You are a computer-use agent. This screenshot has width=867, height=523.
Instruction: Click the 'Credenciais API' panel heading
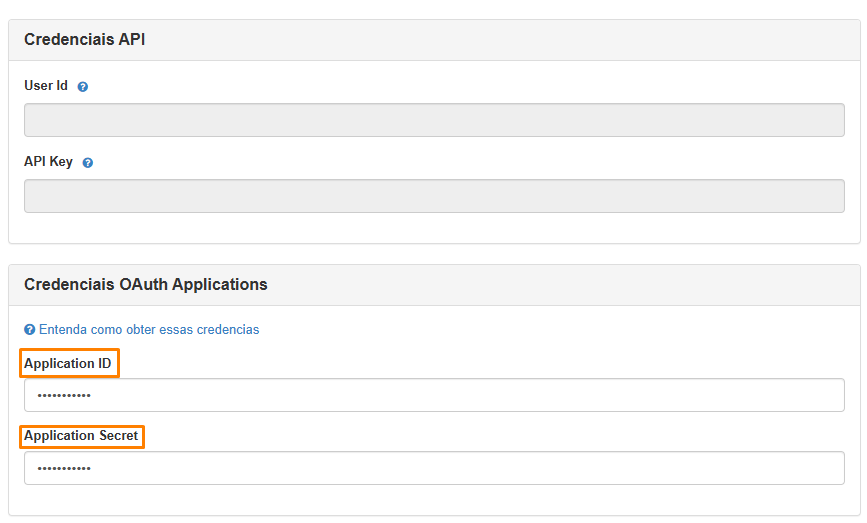pyautogui.click(x=85, y=40)
